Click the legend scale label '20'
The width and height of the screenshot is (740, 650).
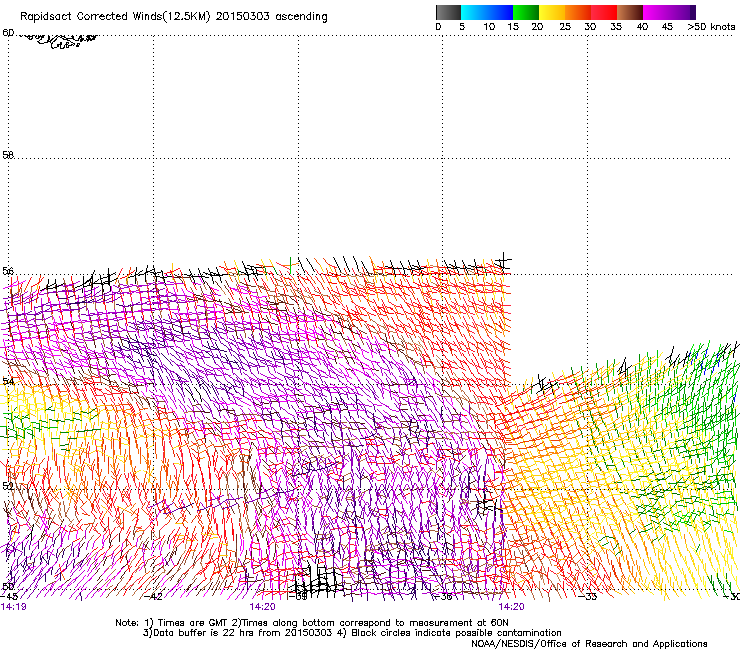(537, 27)
